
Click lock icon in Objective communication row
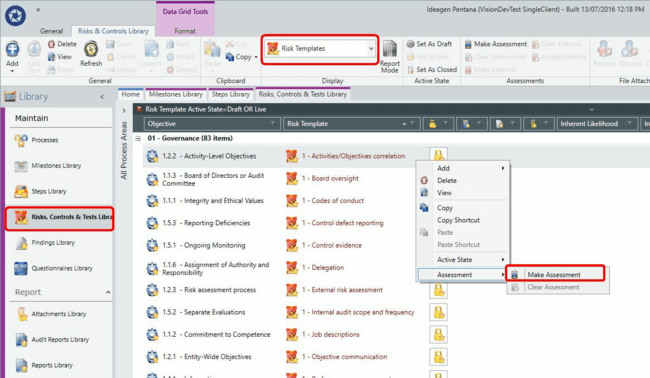pos(439,357)
